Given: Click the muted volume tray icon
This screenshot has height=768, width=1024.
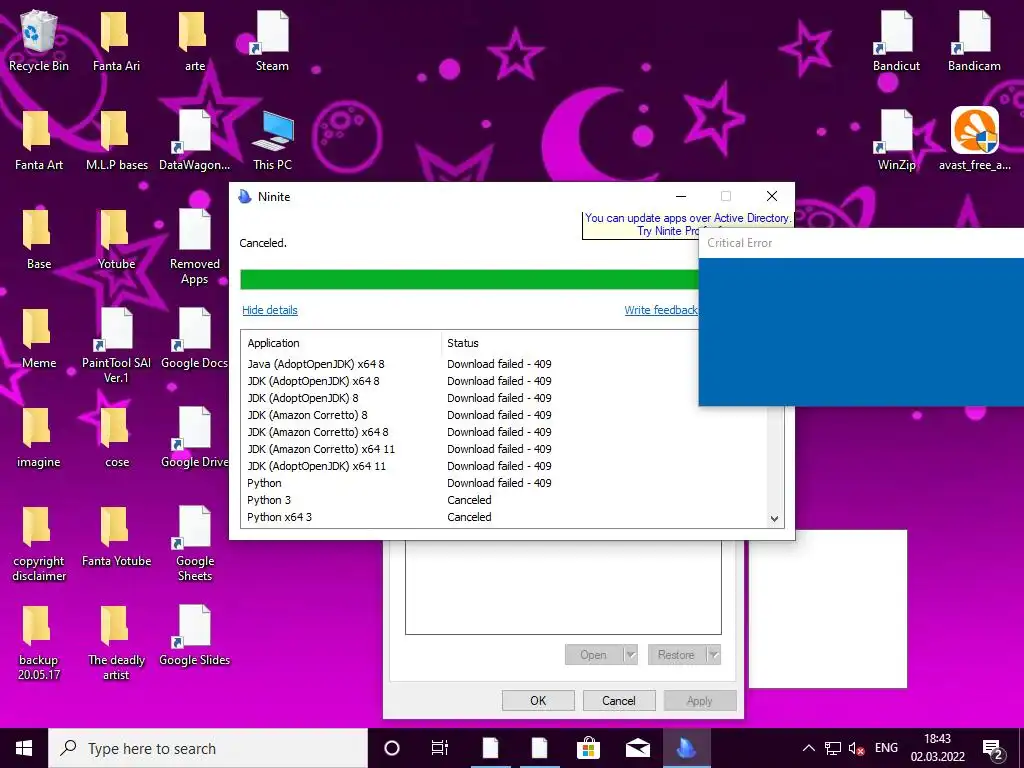Looking at the screenshot, I should [856, 748].
